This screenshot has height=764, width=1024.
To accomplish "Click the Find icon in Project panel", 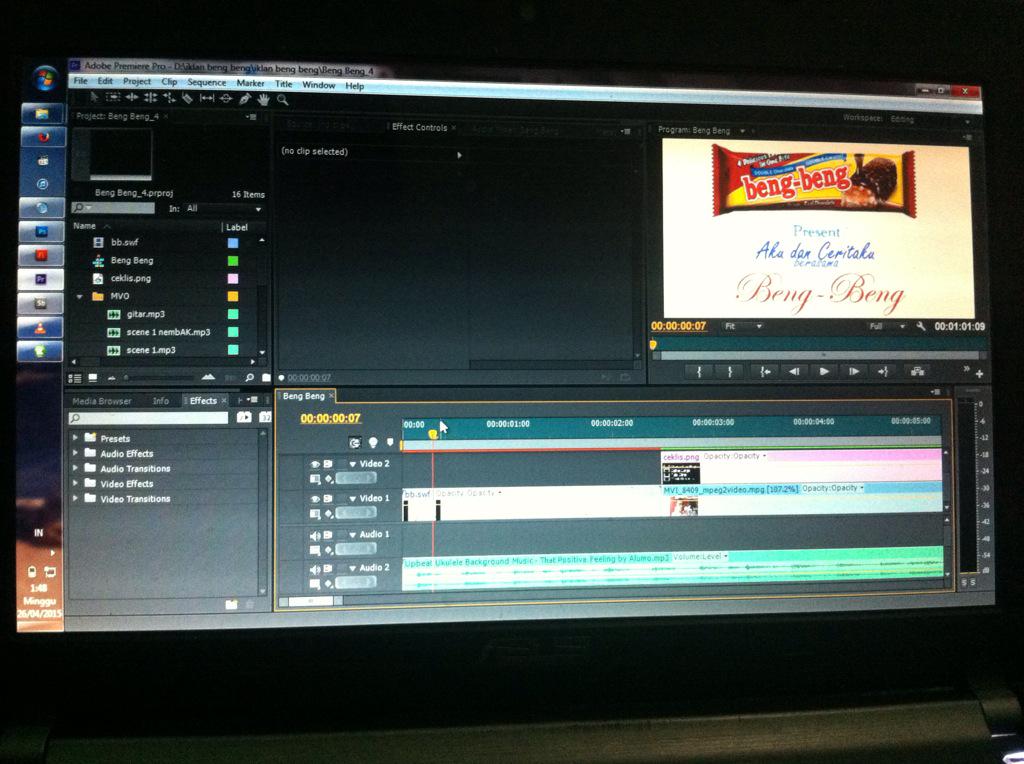I will [249, 377].
